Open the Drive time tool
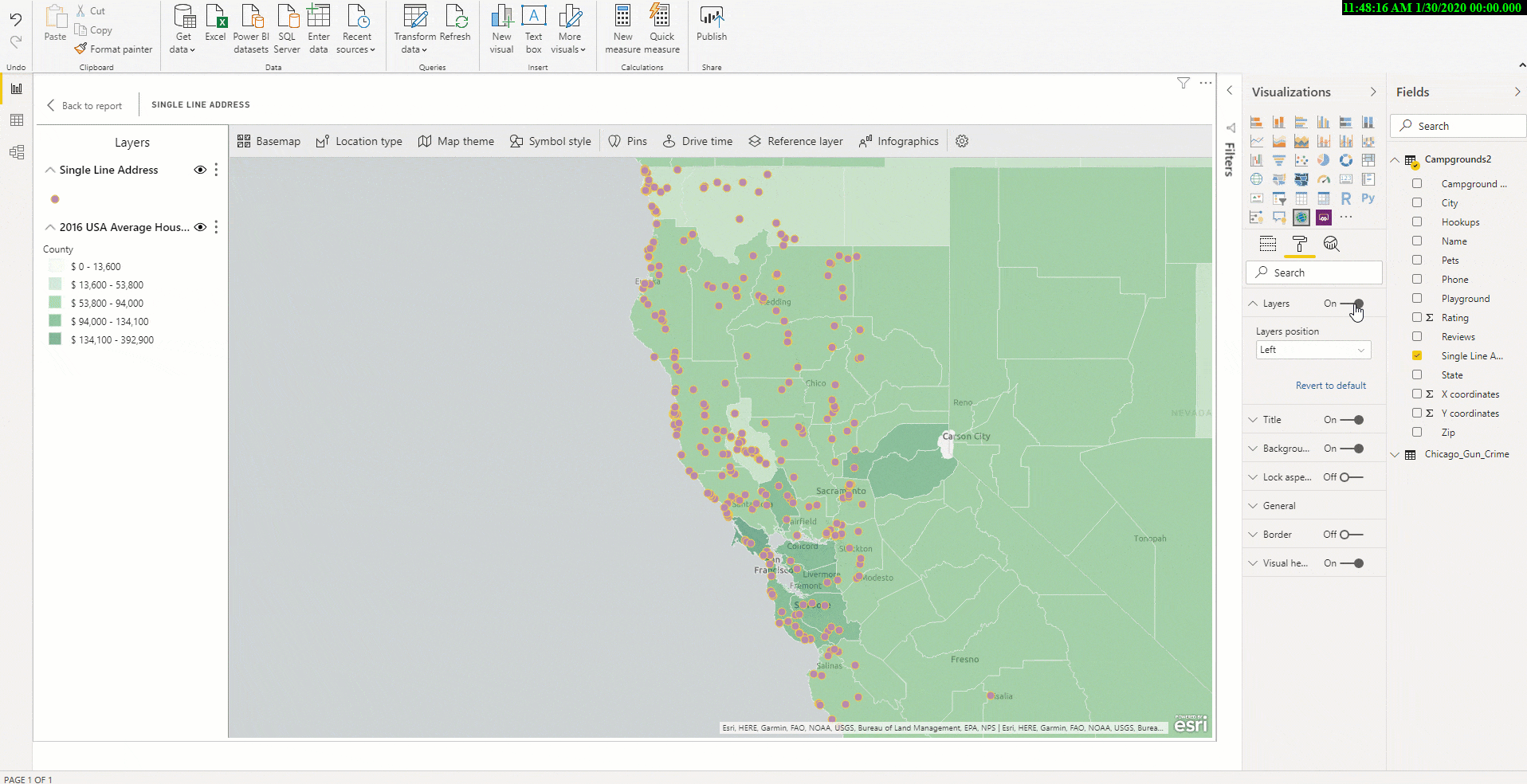Screen dimensions: 1527x784 [x=697, y=141]
